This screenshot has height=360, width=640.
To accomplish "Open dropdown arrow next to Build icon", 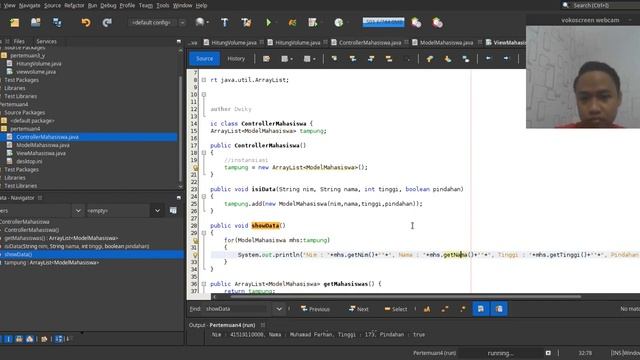I will coord(208,23).
